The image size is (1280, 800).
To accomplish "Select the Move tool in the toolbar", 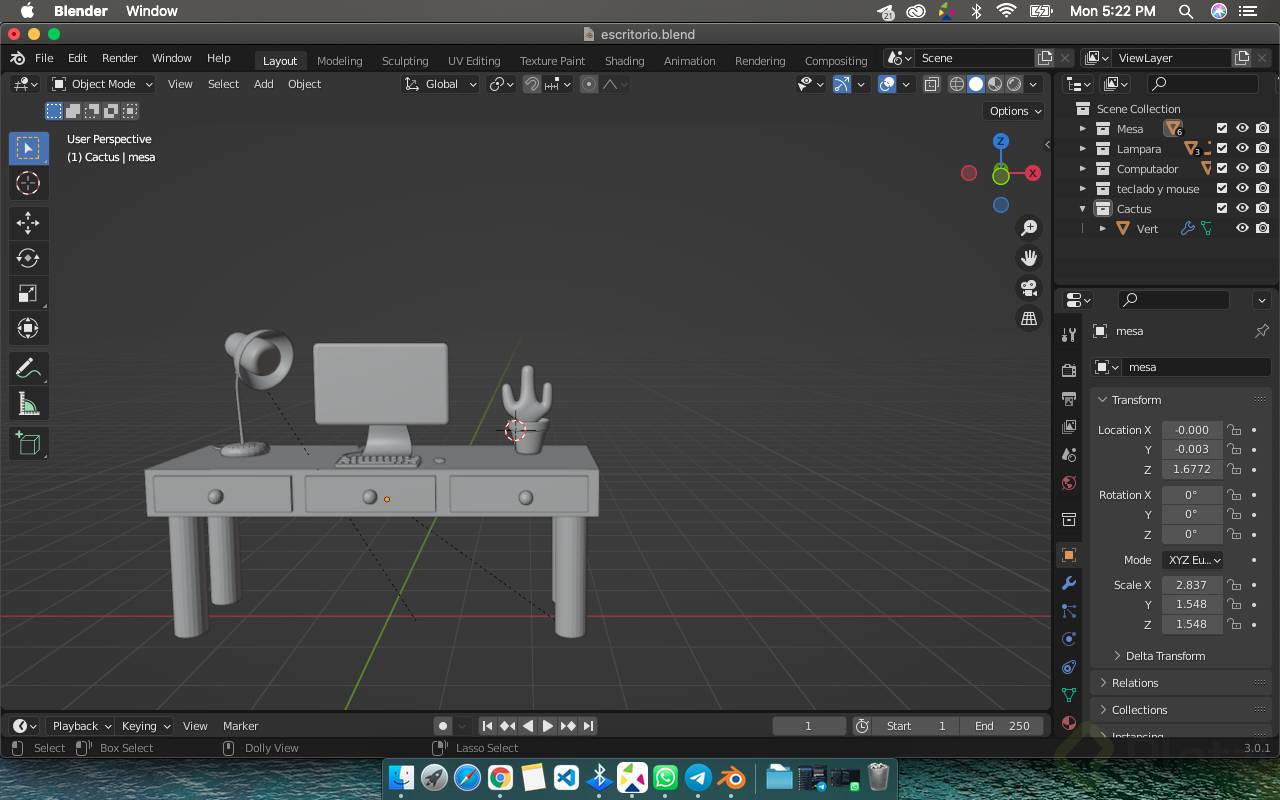I will click(28, 223).
